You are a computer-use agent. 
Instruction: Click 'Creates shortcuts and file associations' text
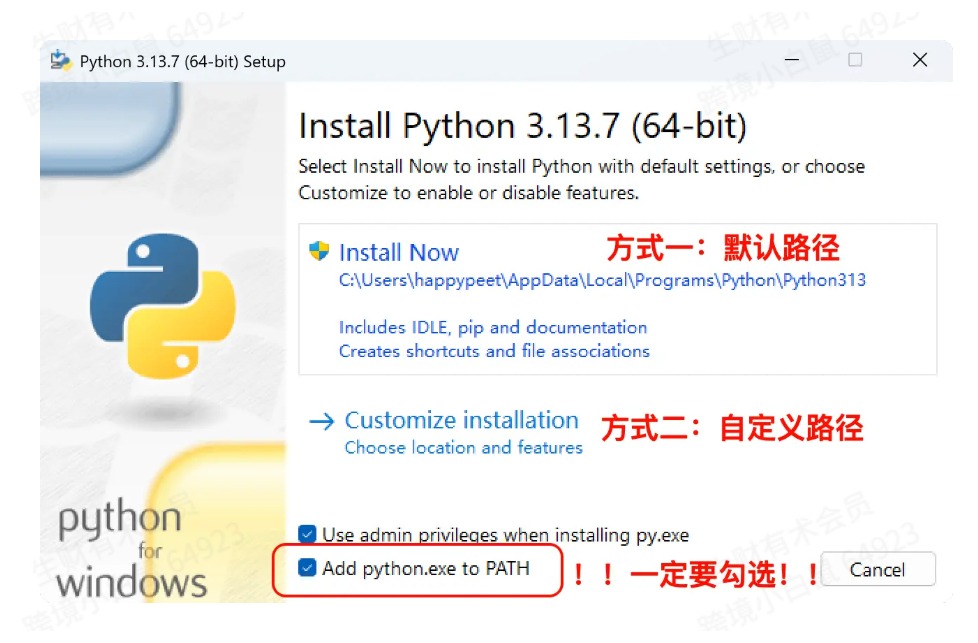pyautogui.click(x=494, y=351)
